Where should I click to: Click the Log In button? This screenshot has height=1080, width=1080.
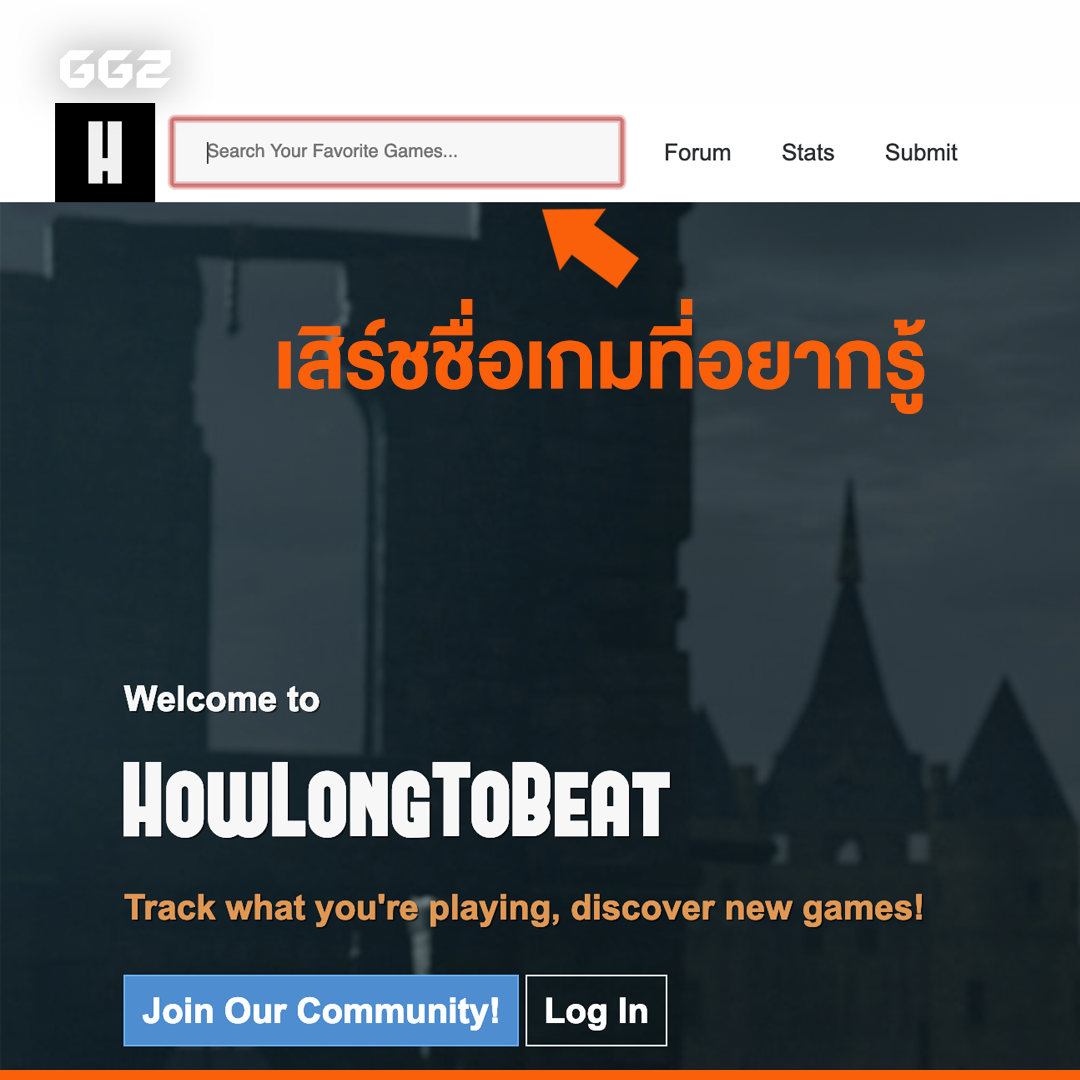pyautogui.click(x=596, y=1010)
